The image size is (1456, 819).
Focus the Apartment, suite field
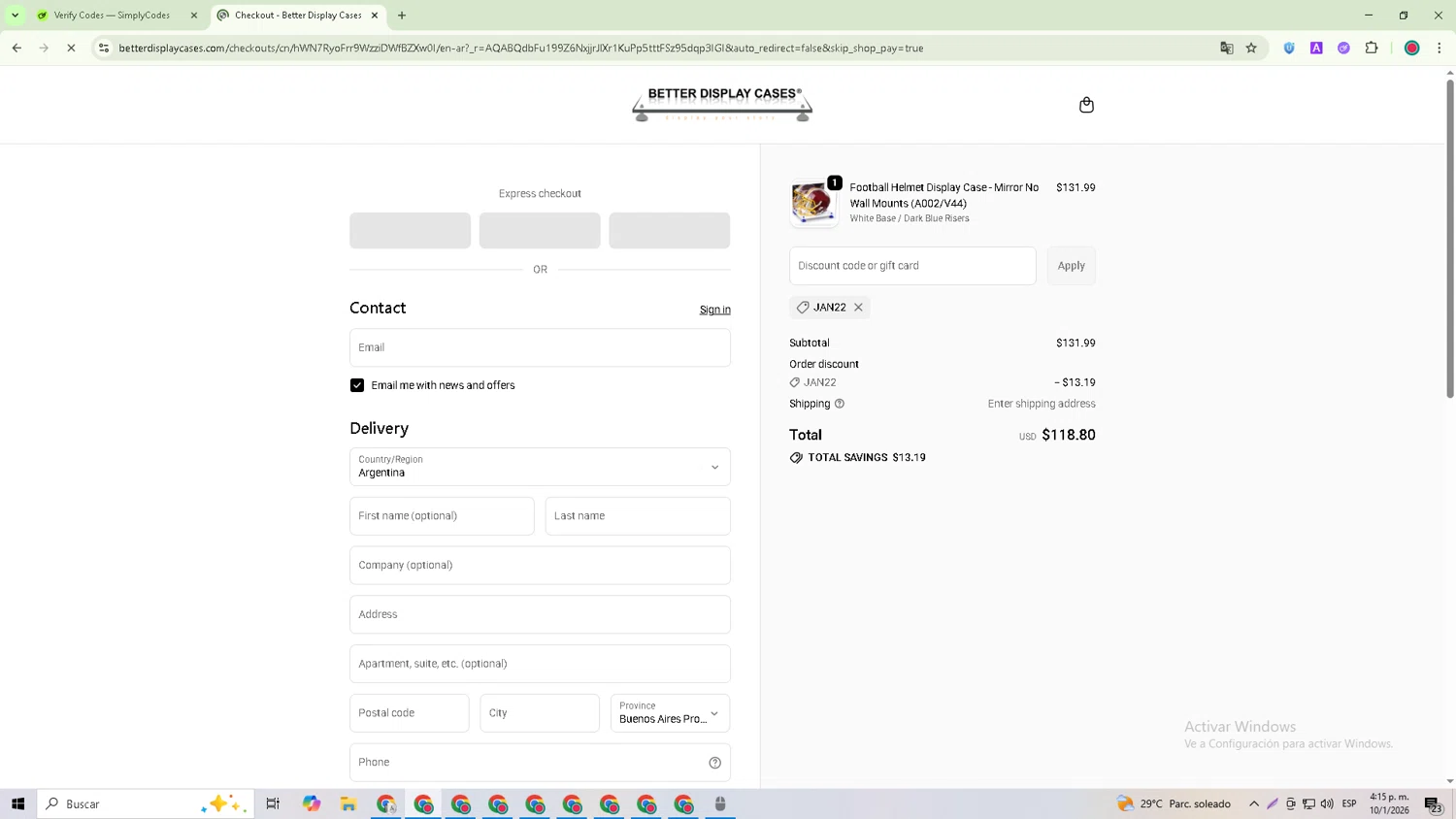(540, 664)
